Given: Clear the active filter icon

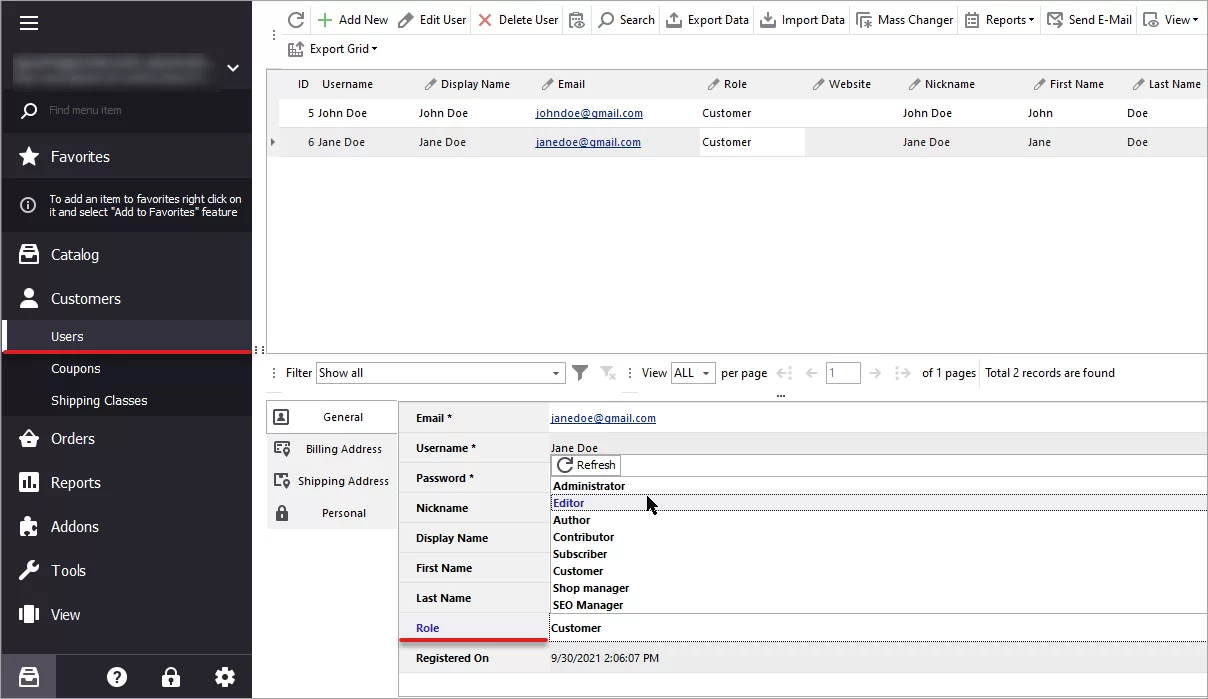Looking at the screenshot, I should click(x=607, y=372).
